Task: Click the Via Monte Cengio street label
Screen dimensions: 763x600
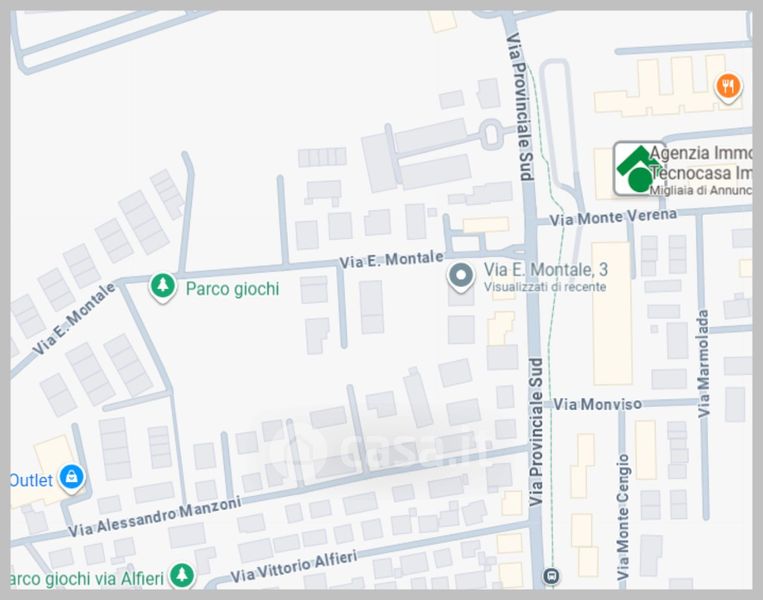Action: coord(623,517)
